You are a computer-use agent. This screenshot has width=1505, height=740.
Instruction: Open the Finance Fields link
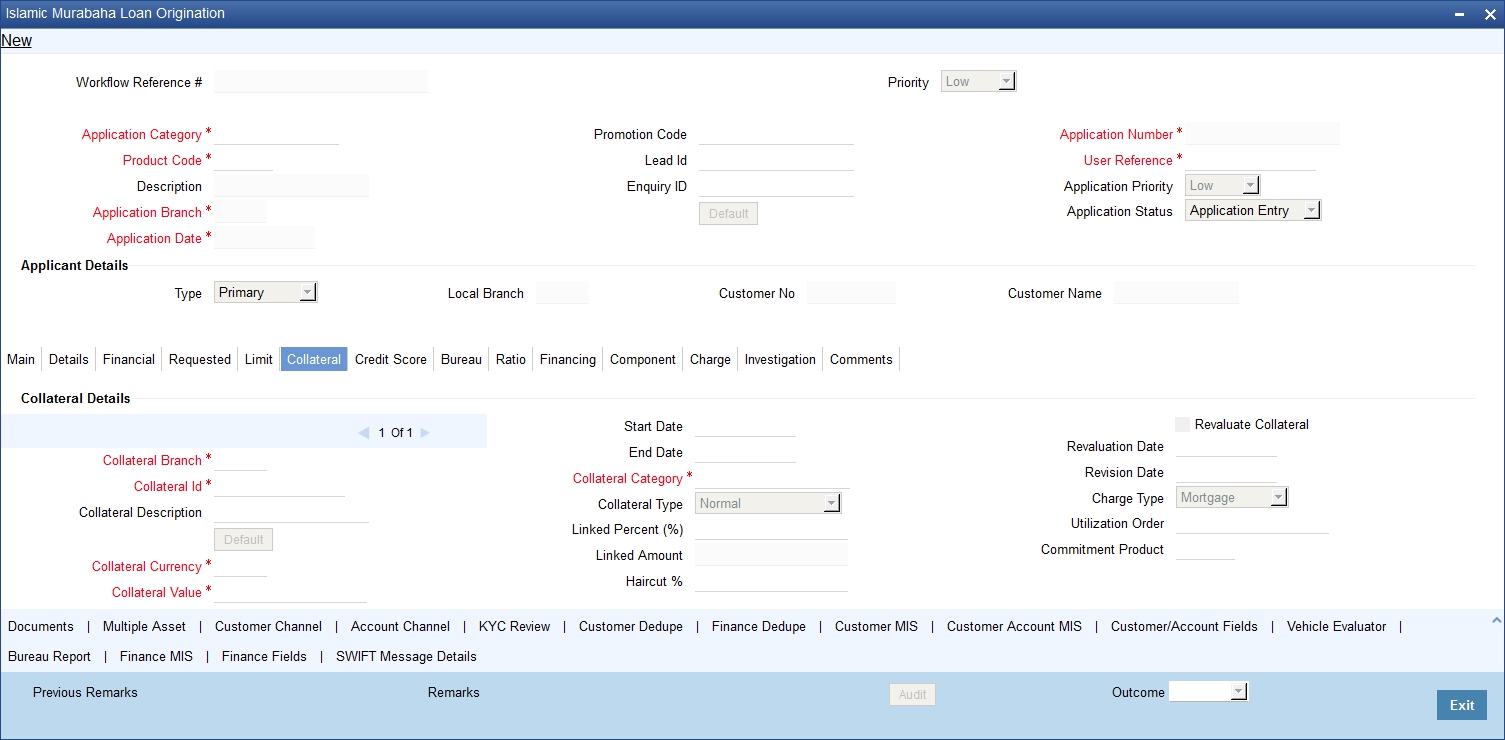coord(264,656)
